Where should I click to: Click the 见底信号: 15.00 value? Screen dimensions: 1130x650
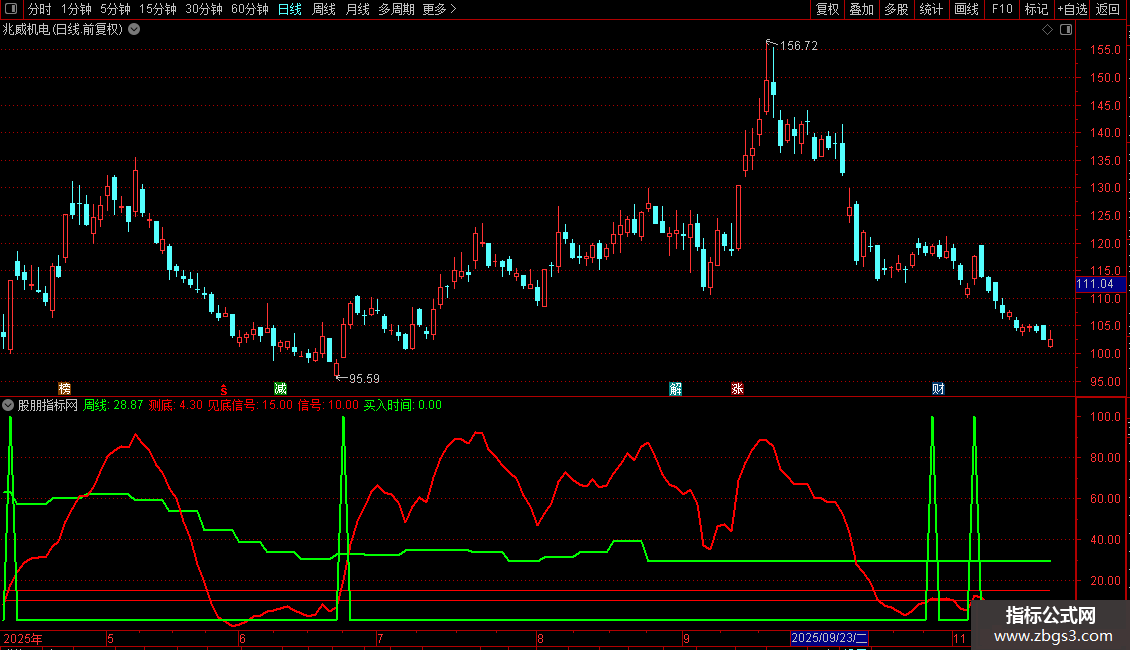pyautogui.click(x=250, y=405)
